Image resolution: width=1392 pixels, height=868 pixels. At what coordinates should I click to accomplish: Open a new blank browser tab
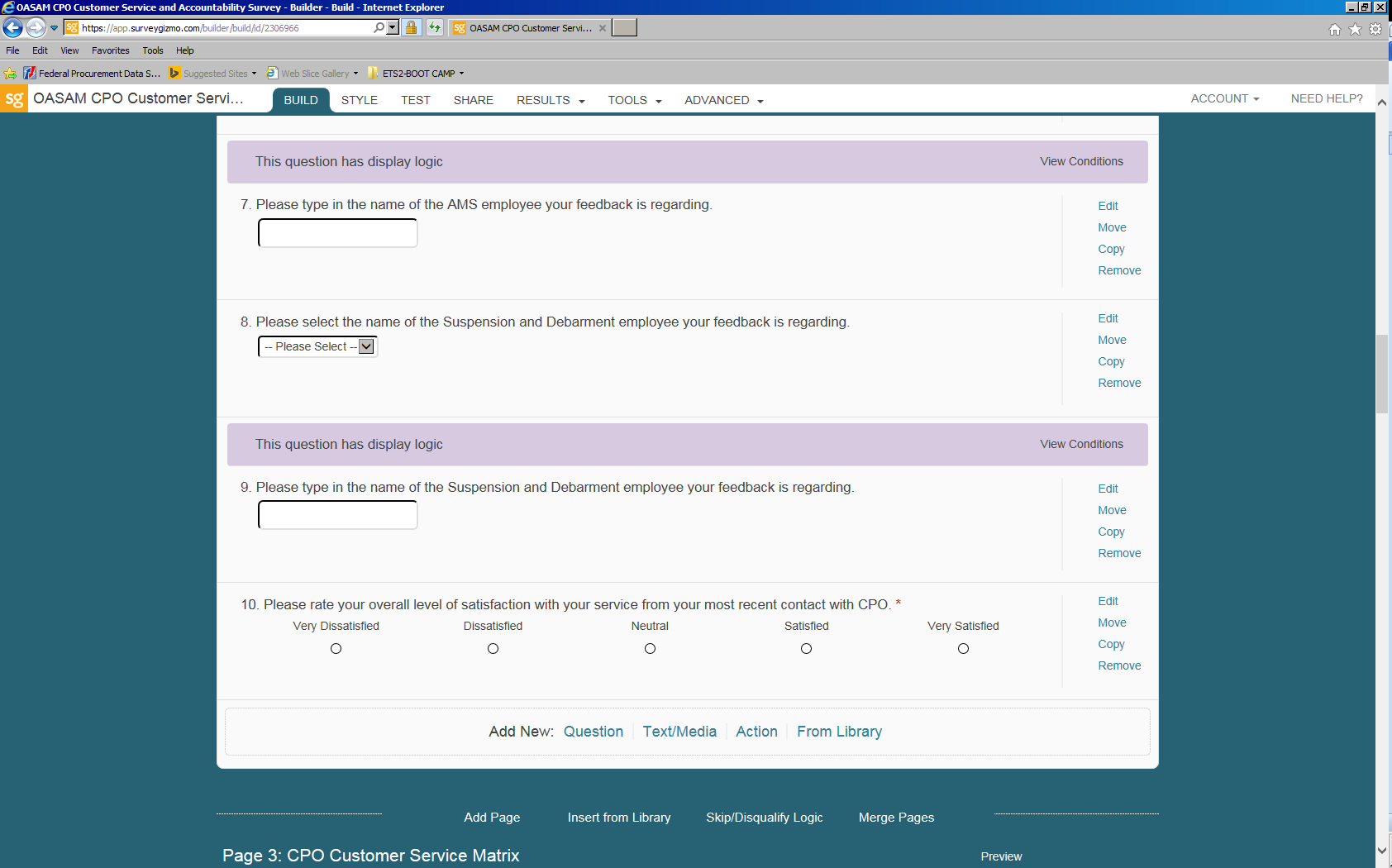tap(624, 27)
